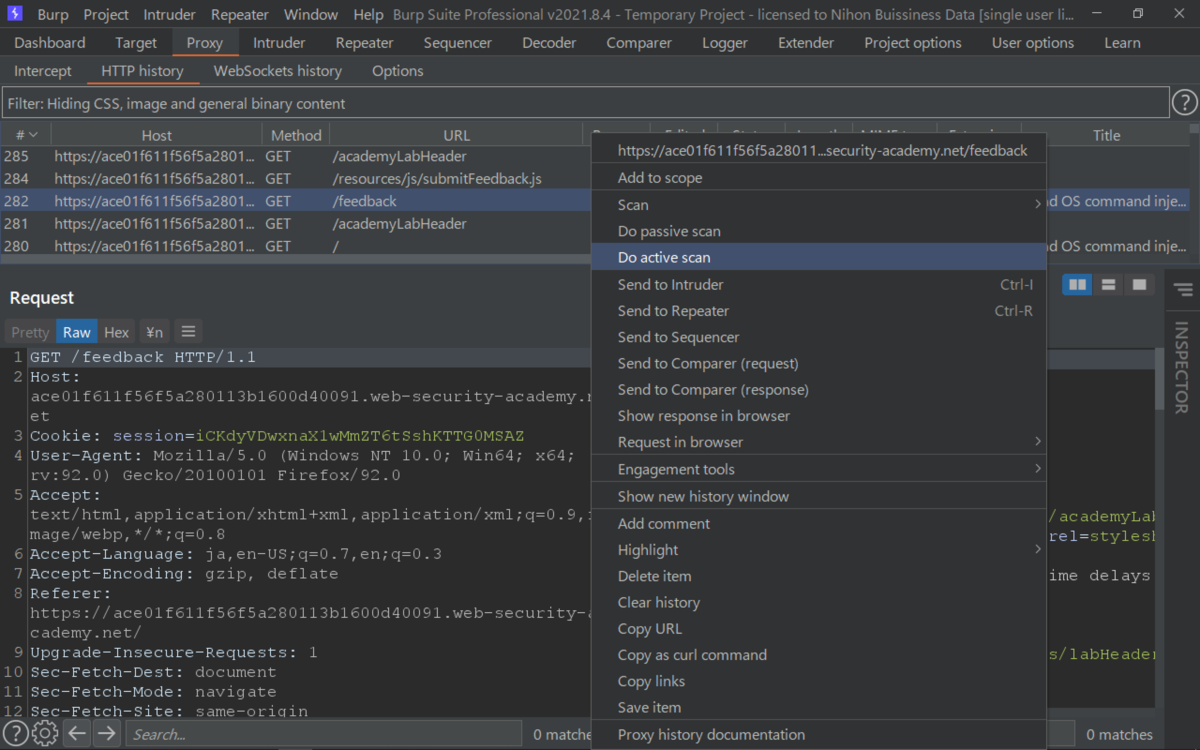Select Send to Comparer (request)

point(818,363)
